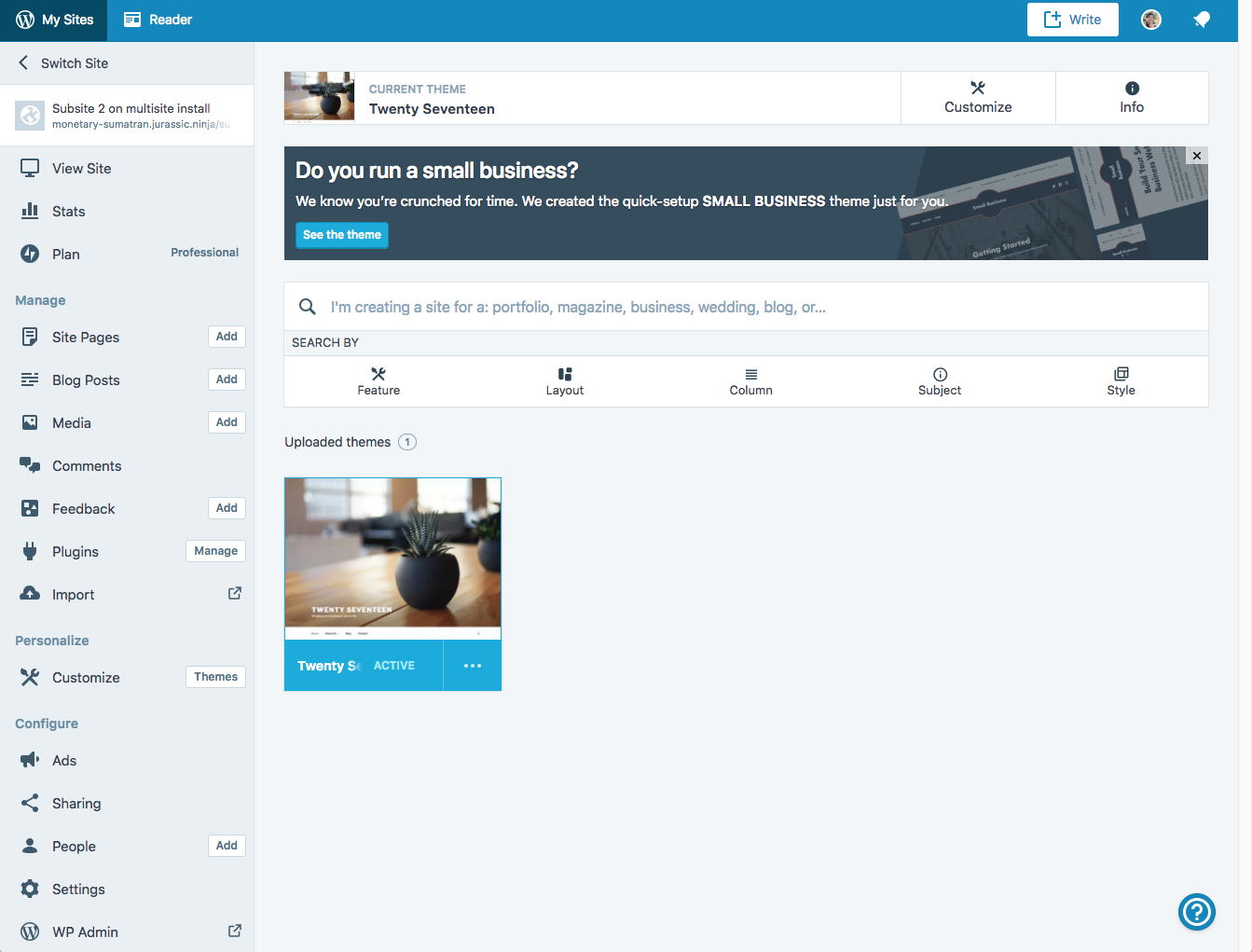Open the Comments menu label
The image size is (1252, 952).
pos(87,466)
